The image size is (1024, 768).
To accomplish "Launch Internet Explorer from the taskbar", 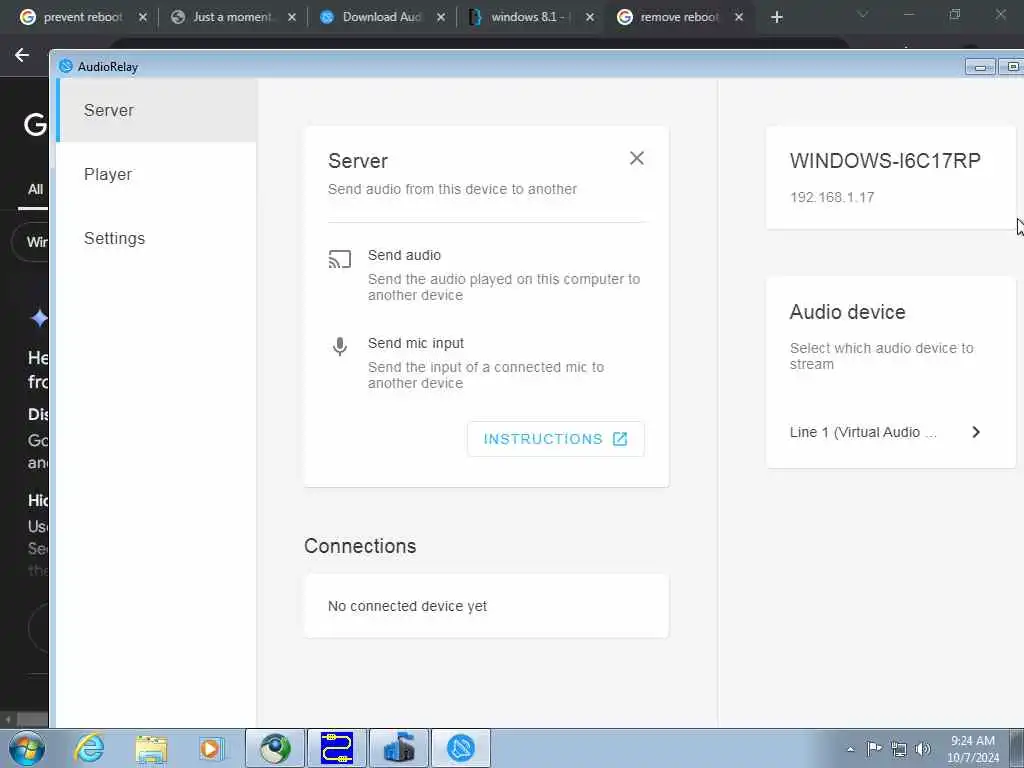I will pos(89,748).
